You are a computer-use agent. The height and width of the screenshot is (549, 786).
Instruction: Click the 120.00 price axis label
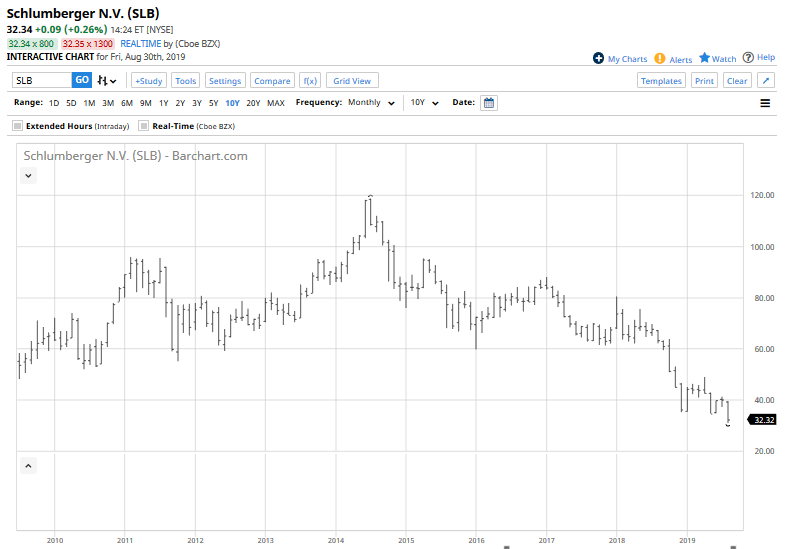(x=762, y=195)
